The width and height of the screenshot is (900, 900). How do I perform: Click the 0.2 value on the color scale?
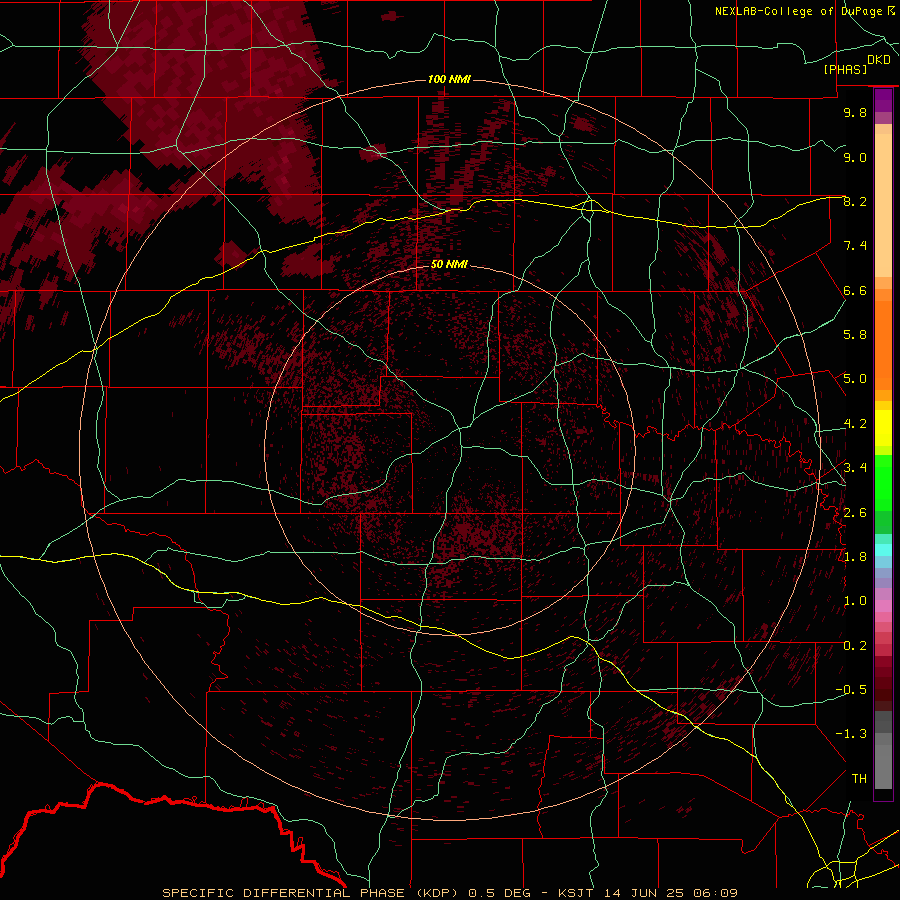click(855, 646)
